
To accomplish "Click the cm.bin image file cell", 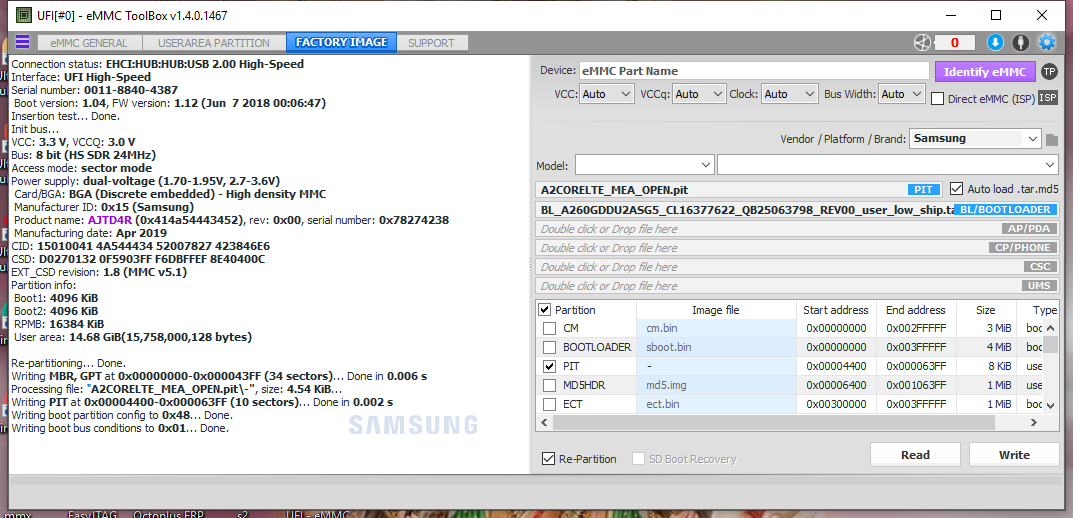I will click(x=716, y=328).
